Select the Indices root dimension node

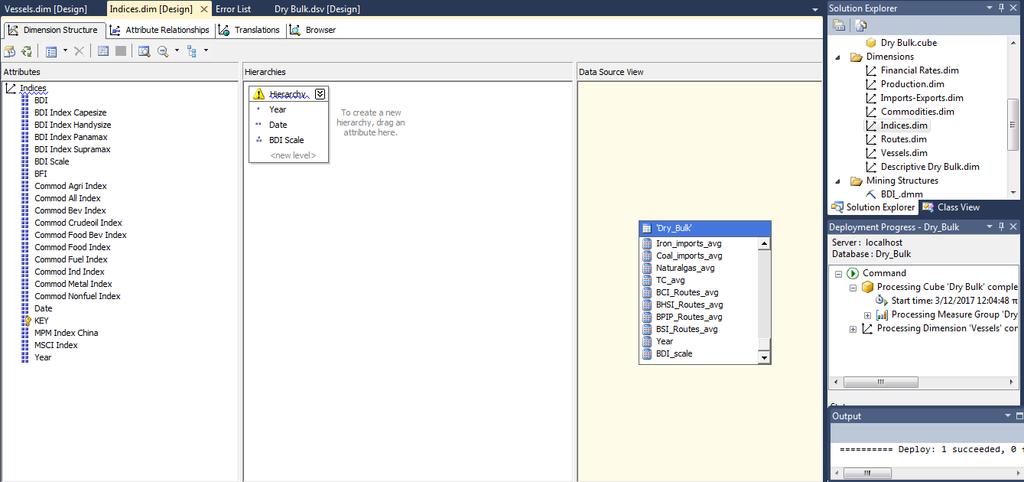click(33, 88)
